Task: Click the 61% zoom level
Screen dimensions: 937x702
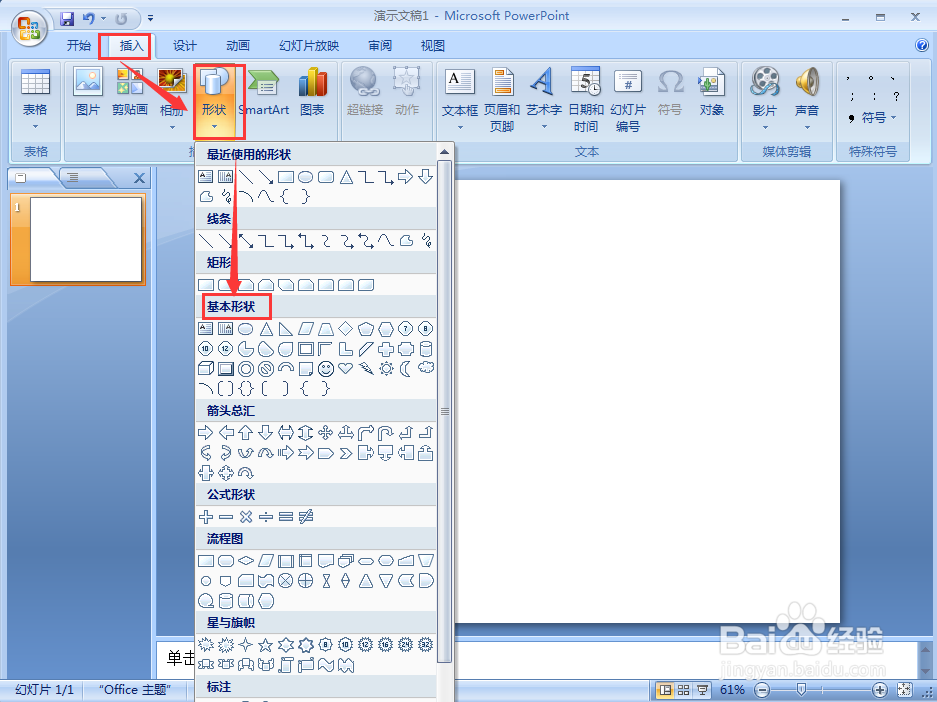Action: tap(732, 690)
